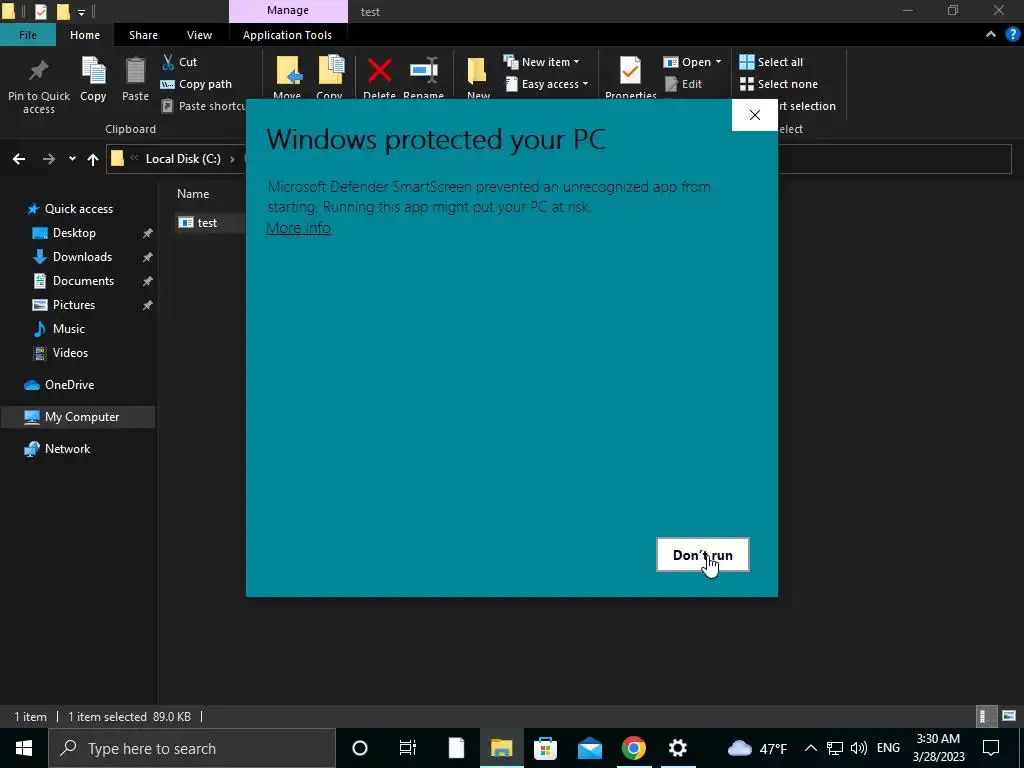This screenshot has height=768, width=1024.
Task: Expand the Open button dropdown
Action: [x=718, y=62]
